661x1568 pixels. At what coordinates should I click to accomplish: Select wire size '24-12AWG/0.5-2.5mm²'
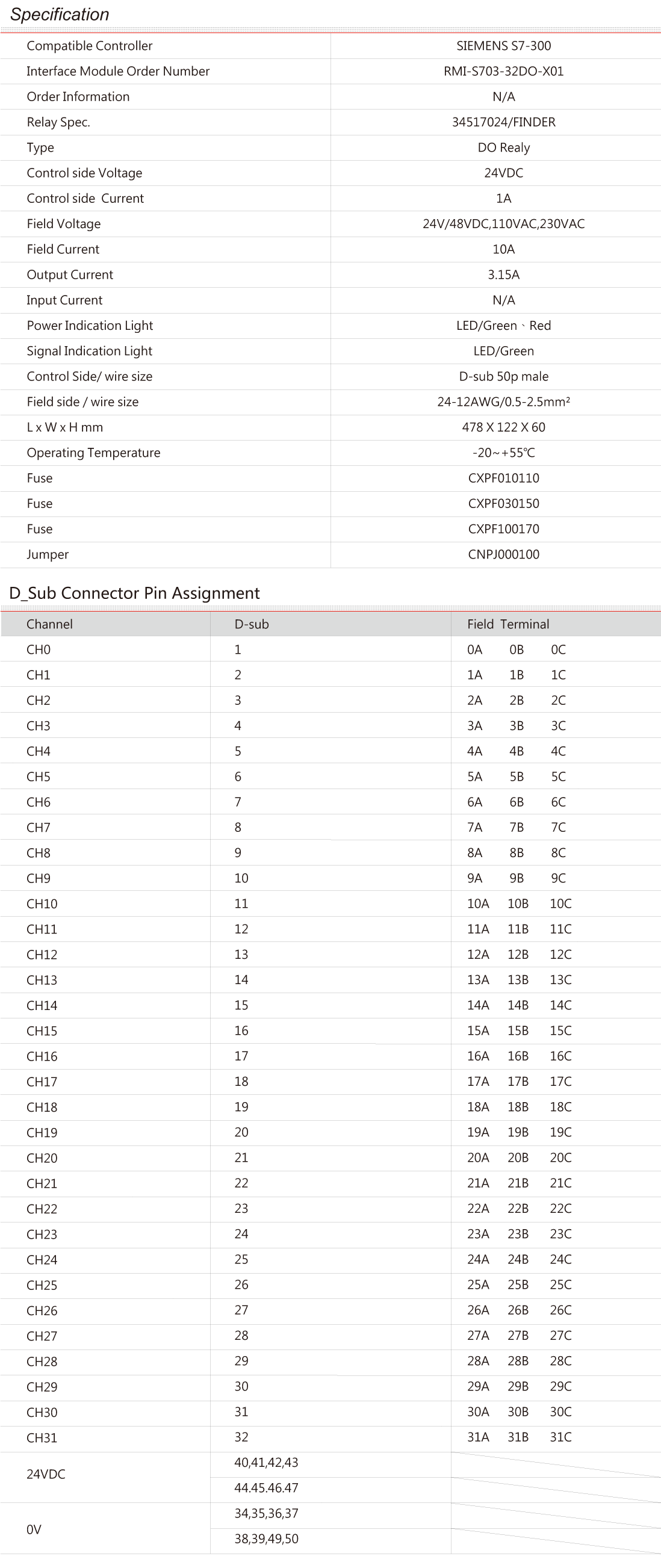[503, 401]
